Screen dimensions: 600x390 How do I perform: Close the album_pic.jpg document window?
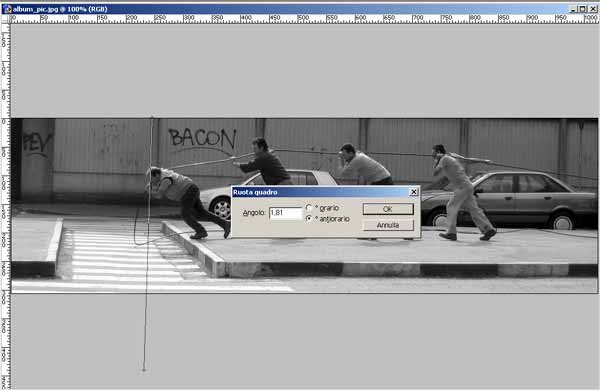[592, 9]
